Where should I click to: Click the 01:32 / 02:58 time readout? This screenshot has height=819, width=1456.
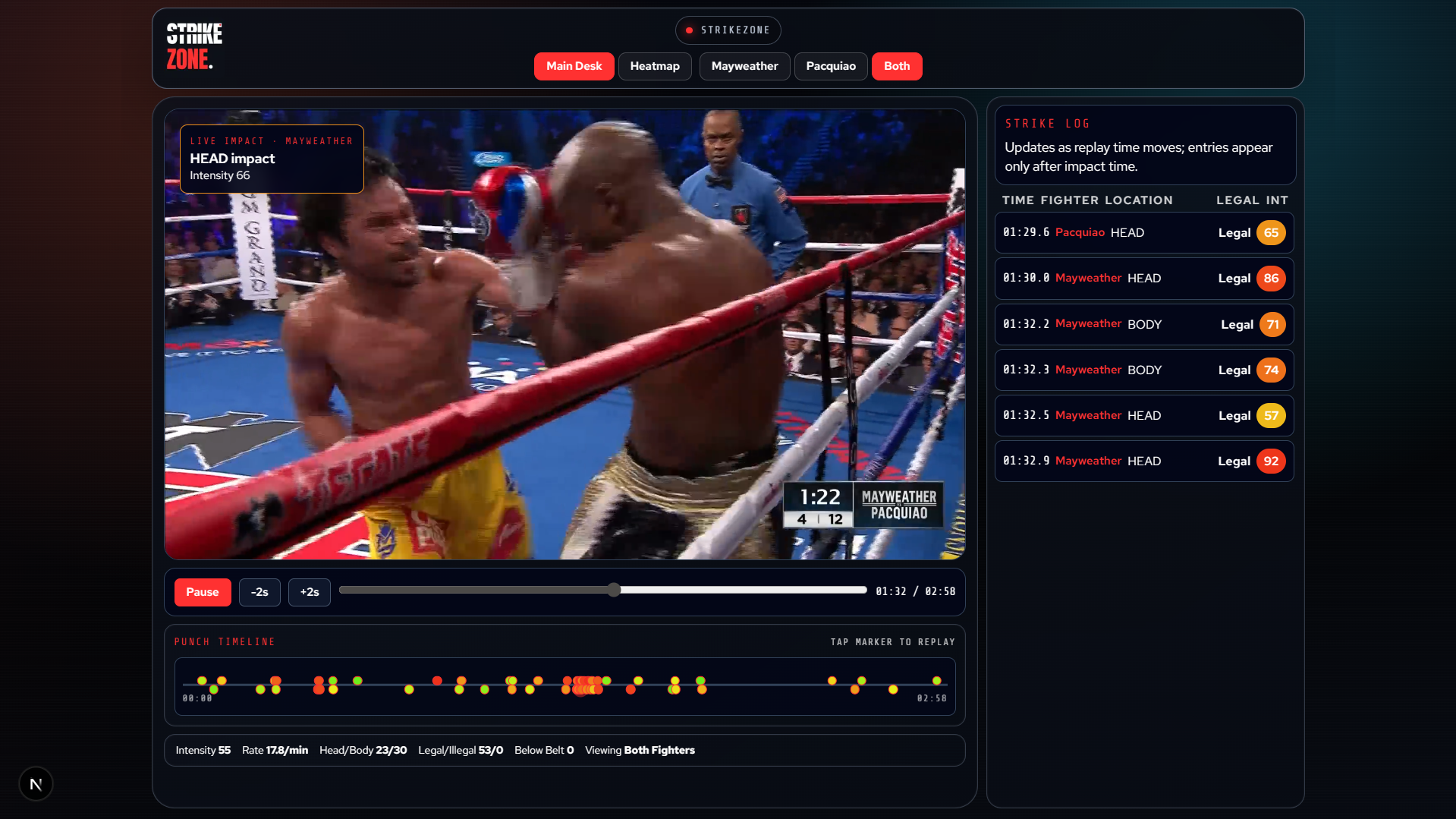[915, 591]
